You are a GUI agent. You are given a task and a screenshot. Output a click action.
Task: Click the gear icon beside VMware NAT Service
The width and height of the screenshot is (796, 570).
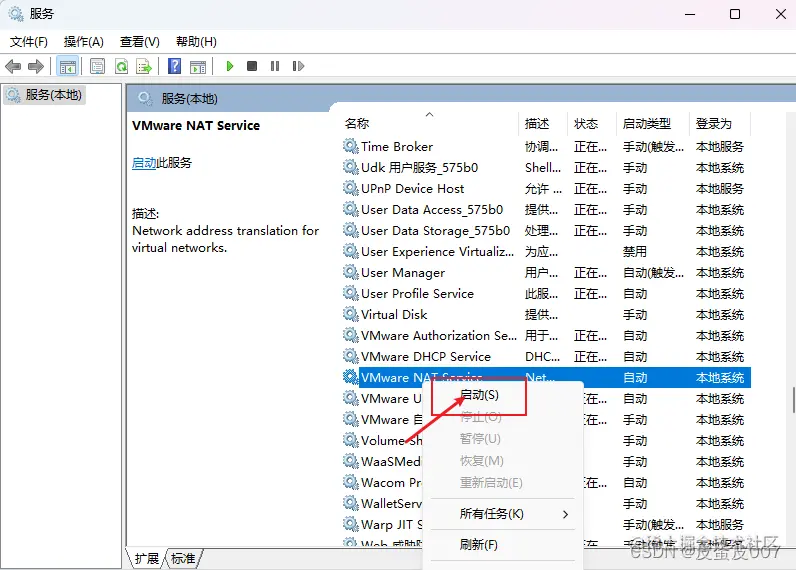coord(350,377)
